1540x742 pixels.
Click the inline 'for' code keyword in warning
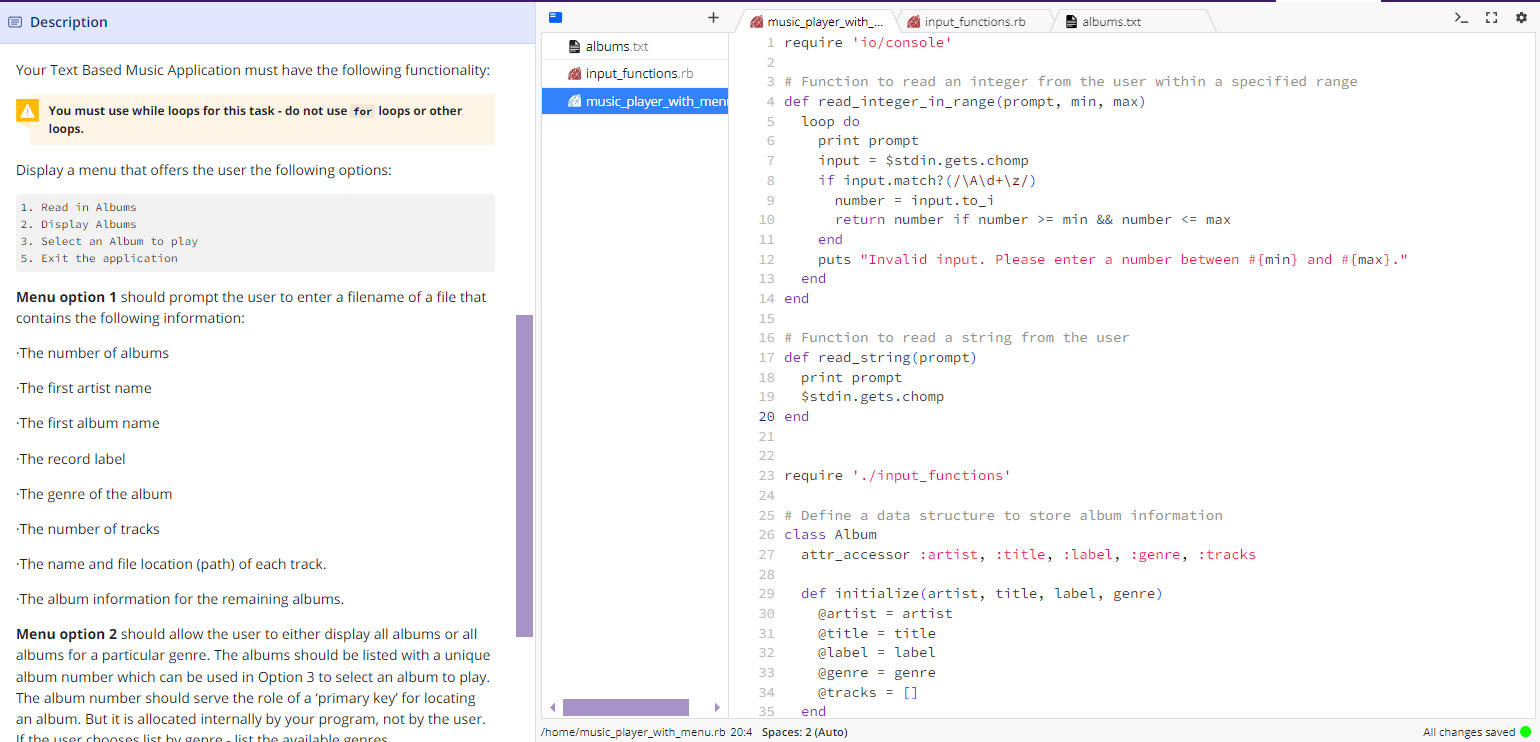pos(362,111)
